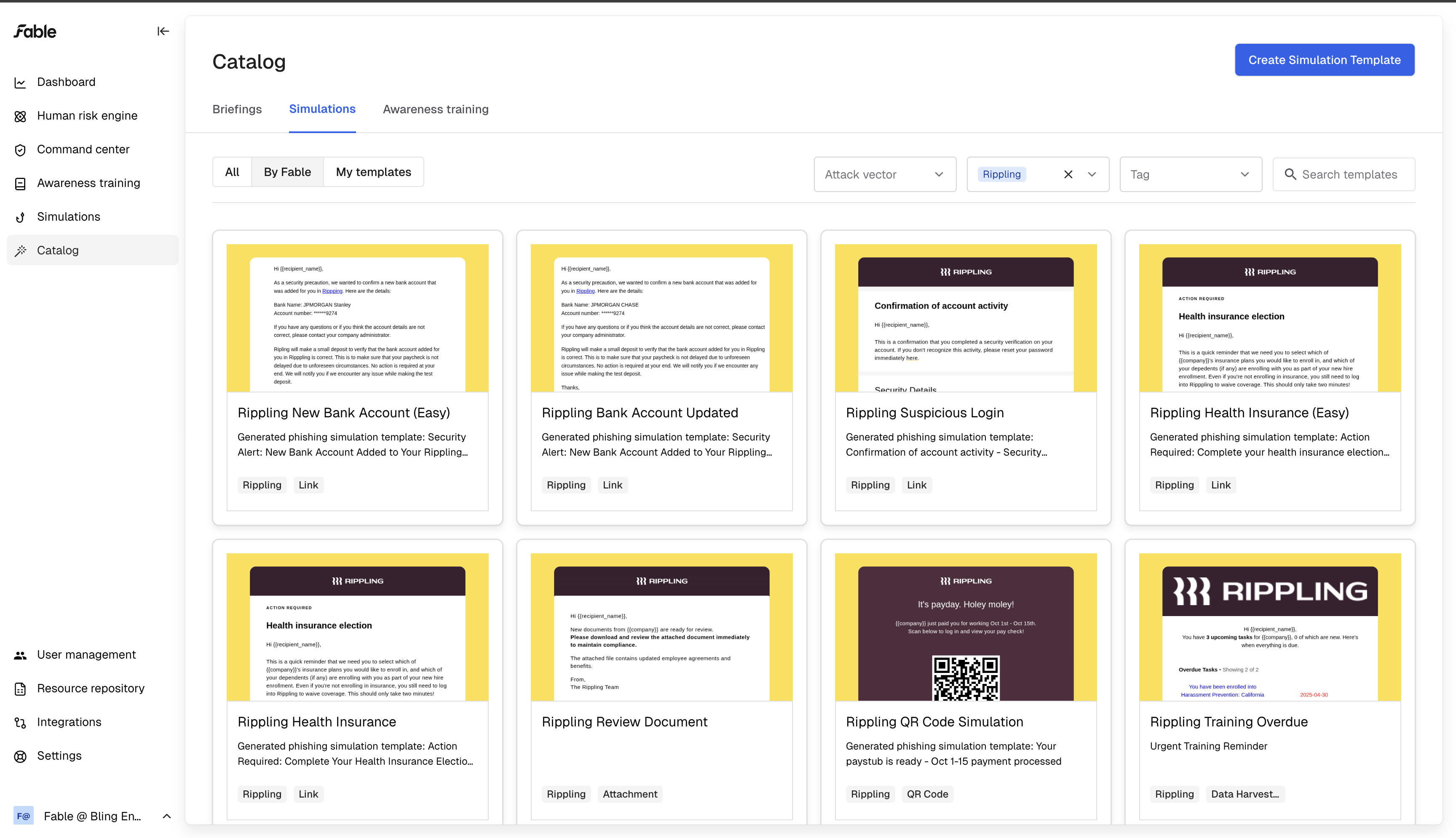1456x838 pixels.
Task: Click the Settings icon in sidebar
Action: pos(20,756)
